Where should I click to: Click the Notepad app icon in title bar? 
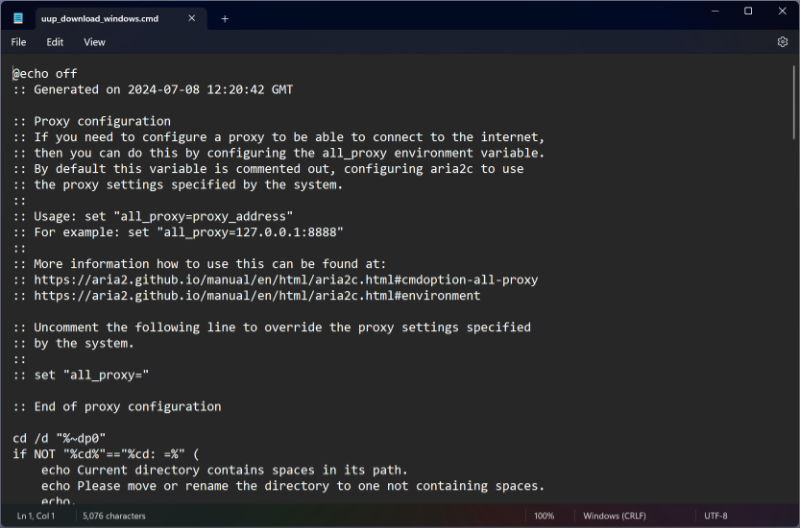click(x=18, y=18)
